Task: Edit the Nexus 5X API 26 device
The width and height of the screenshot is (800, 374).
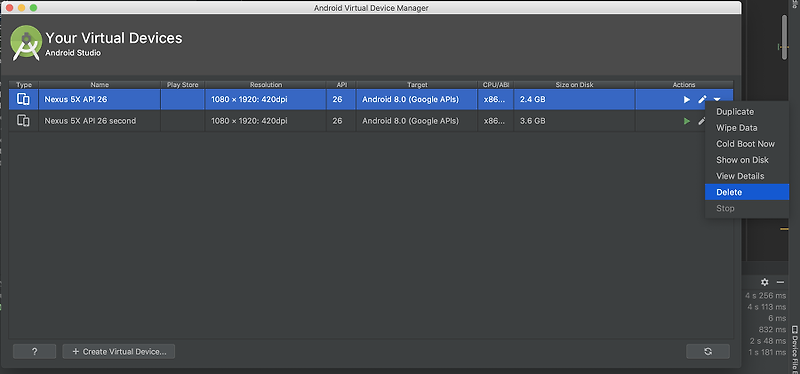Action: coord(702,99)
